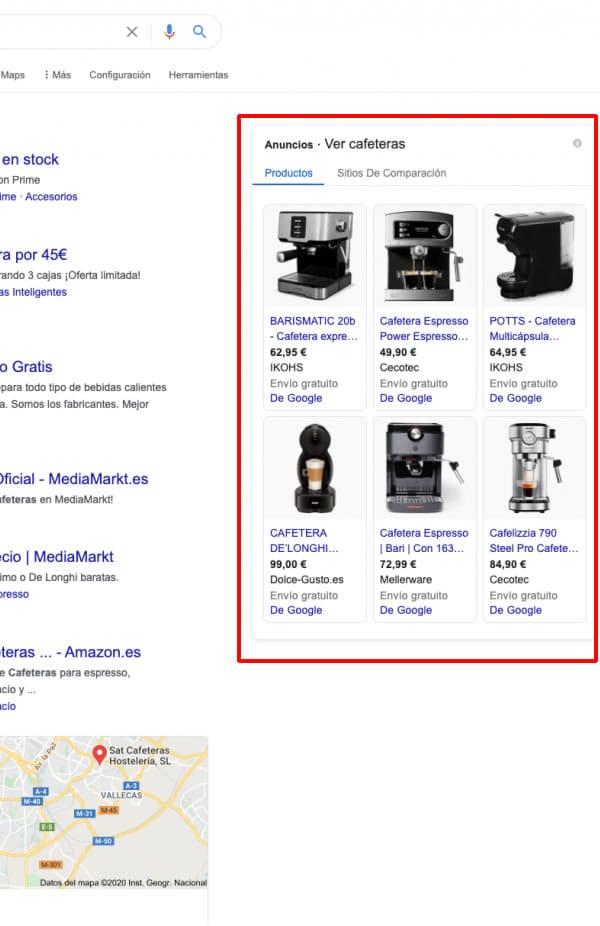600x926 pixels.
Task: Open the 'por 45€' ad headline
Action: (x=34, y=255)
